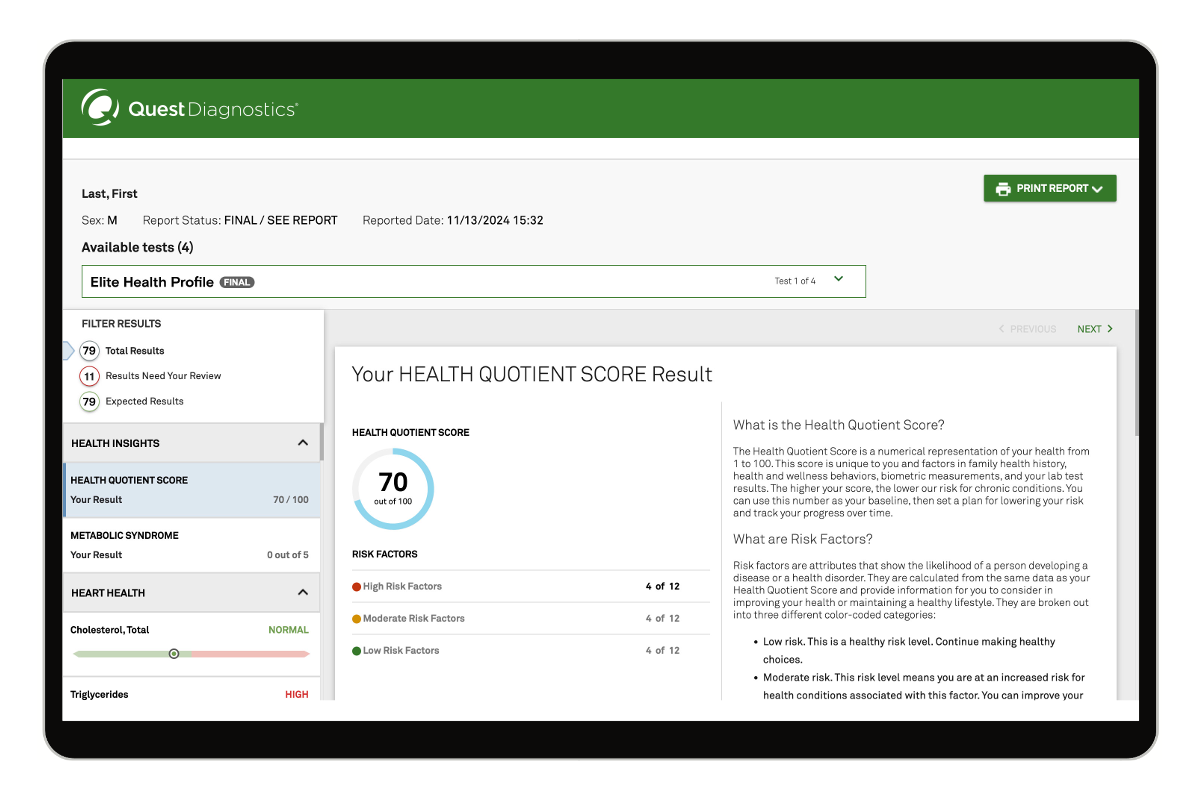Open the Cholesterol, Total result
The height and width of the screenshot is (800, 1200).
point(190,630)
